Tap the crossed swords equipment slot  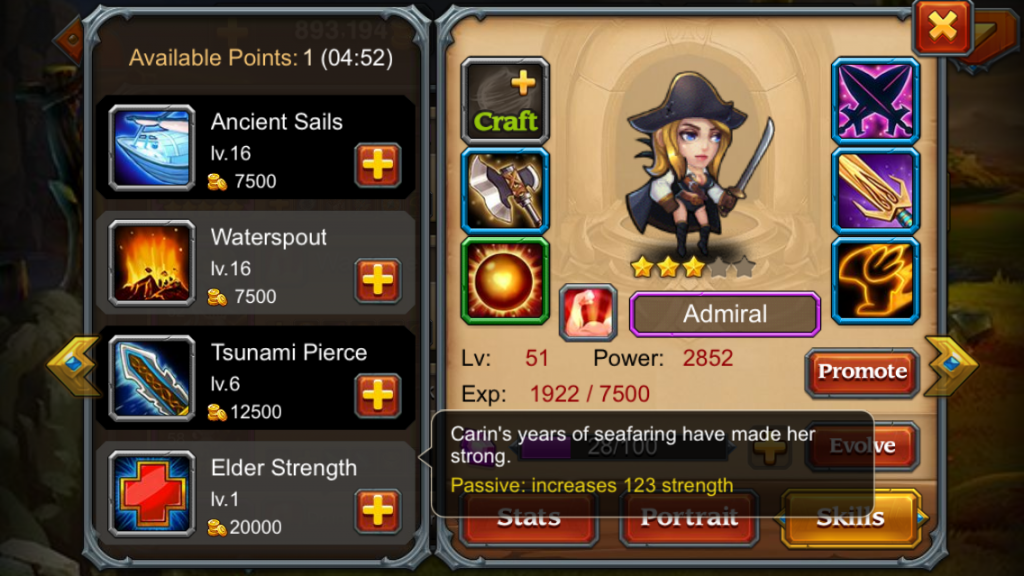[x=875, y=101]
